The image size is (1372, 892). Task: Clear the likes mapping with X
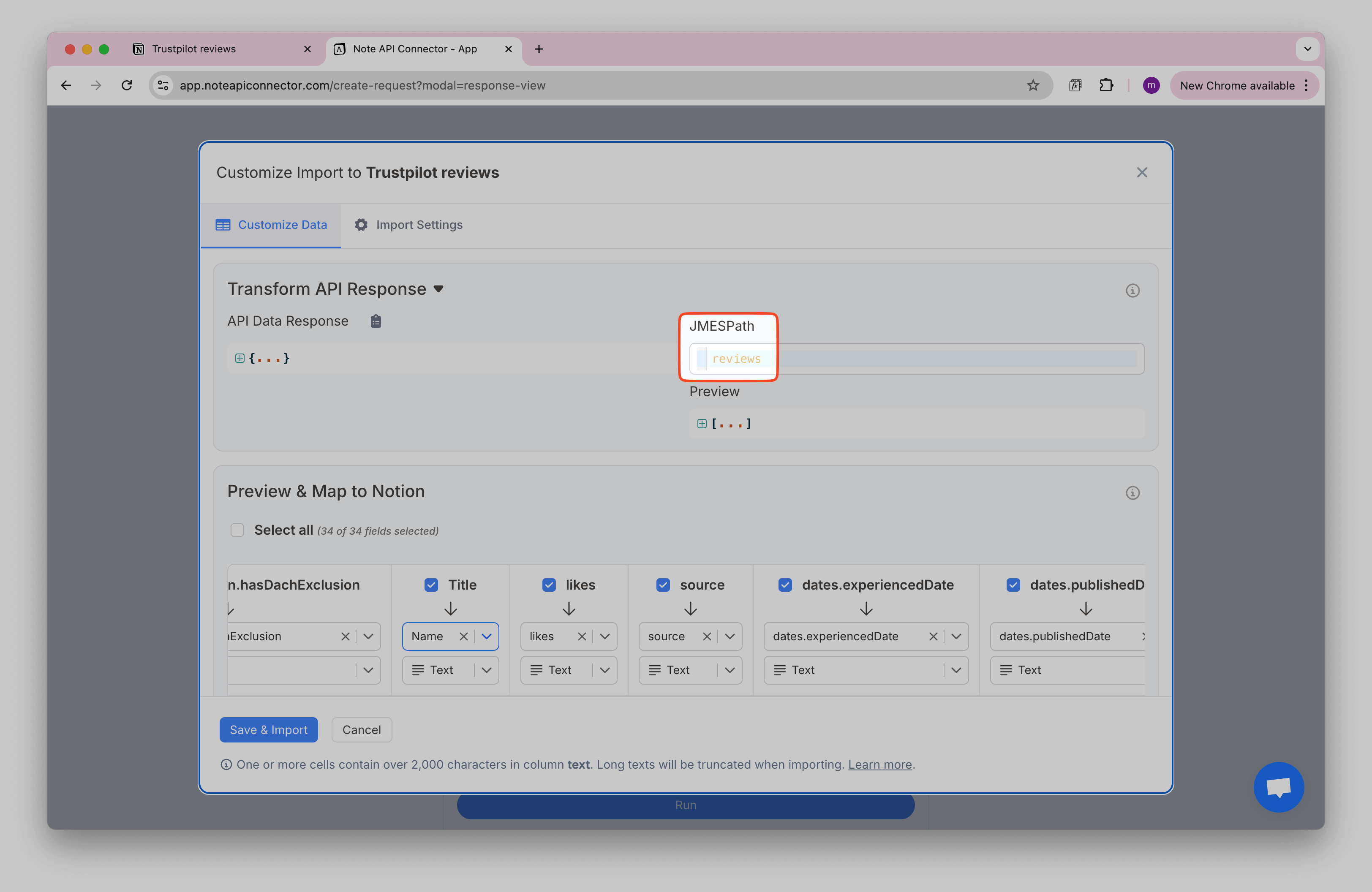pyautogui.click(x=582, y=636)
